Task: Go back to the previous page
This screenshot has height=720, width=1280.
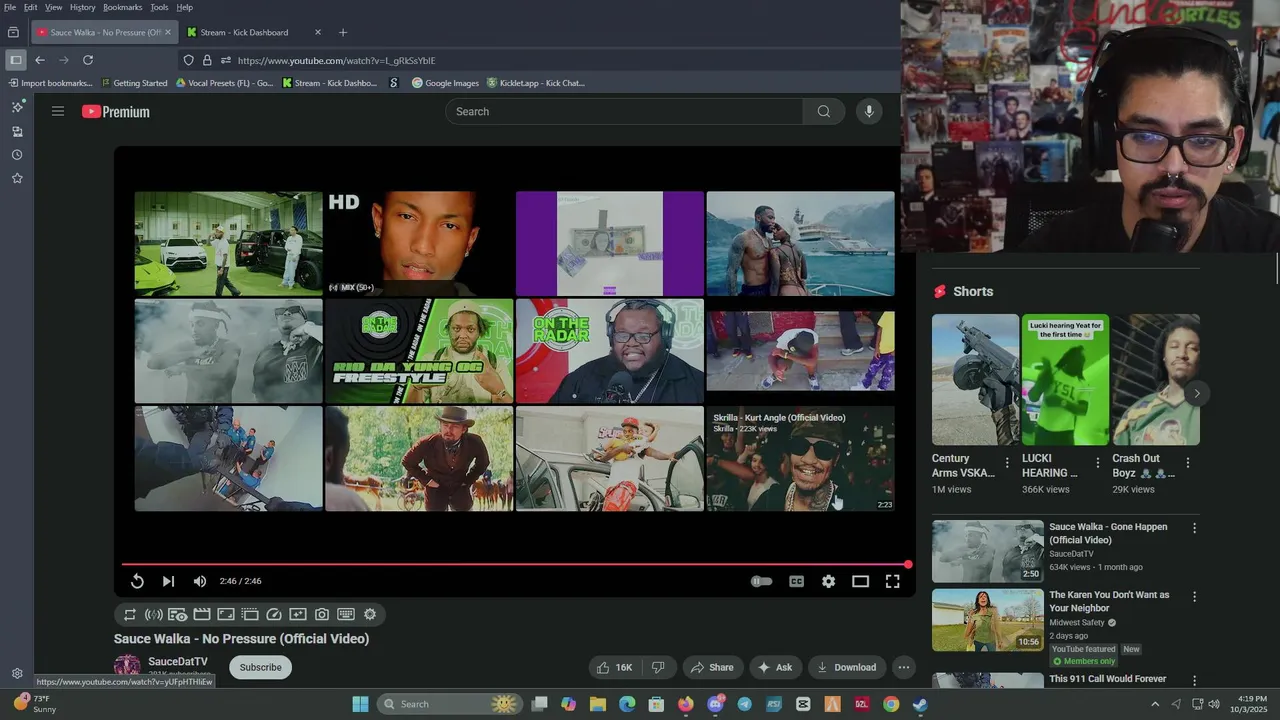Action: pos(40,60)
